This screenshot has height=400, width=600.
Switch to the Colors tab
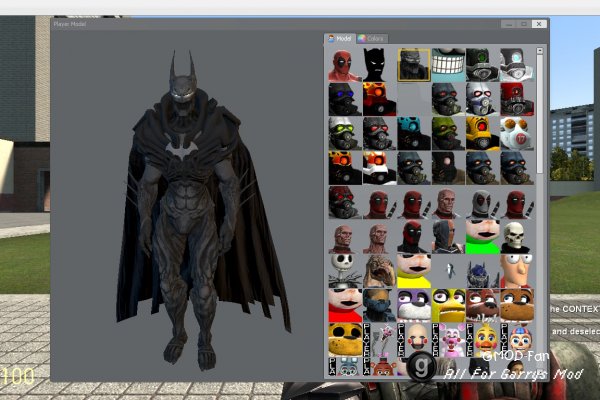[x=372, y=39]
